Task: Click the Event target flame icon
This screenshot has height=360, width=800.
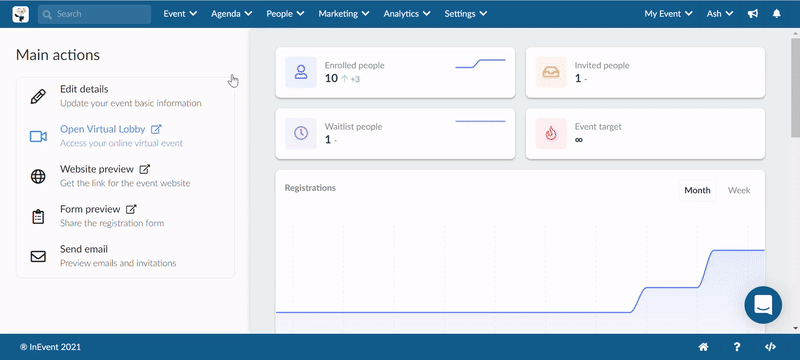Action: pos(551,134)
